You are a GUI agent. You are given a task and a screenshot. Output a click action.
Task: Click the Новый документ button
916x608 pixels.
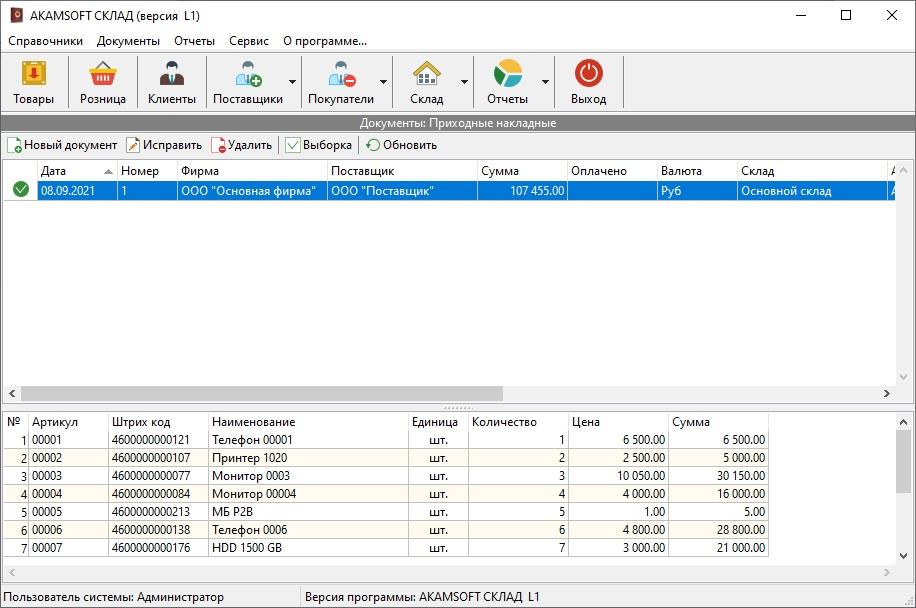click(61, 145)
